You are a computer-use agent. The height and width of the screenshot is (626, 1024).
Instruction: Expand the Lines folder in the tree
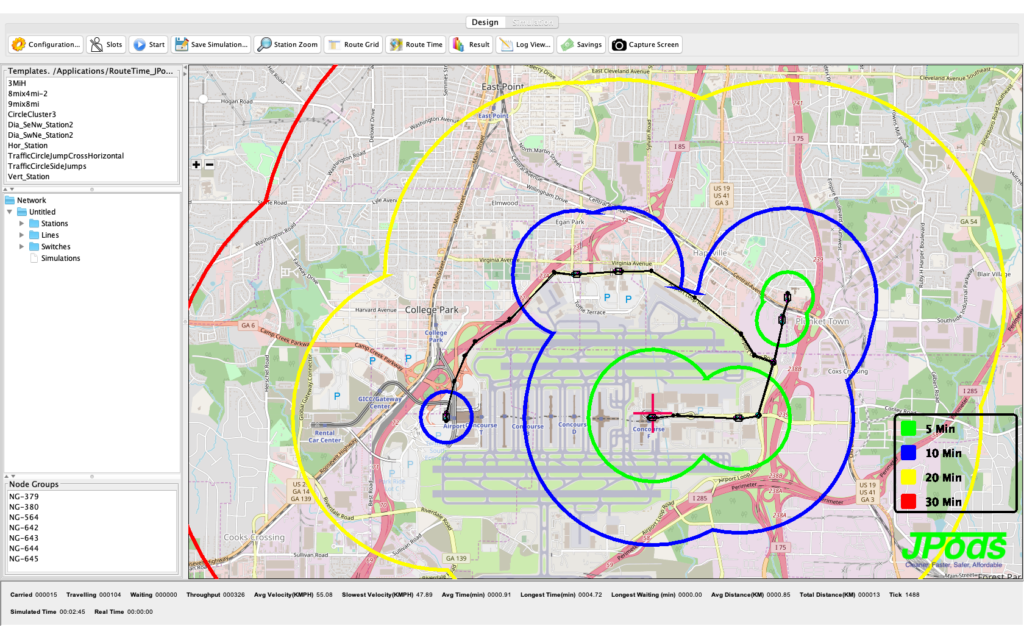pyautogui.click(x=22, y=235)
